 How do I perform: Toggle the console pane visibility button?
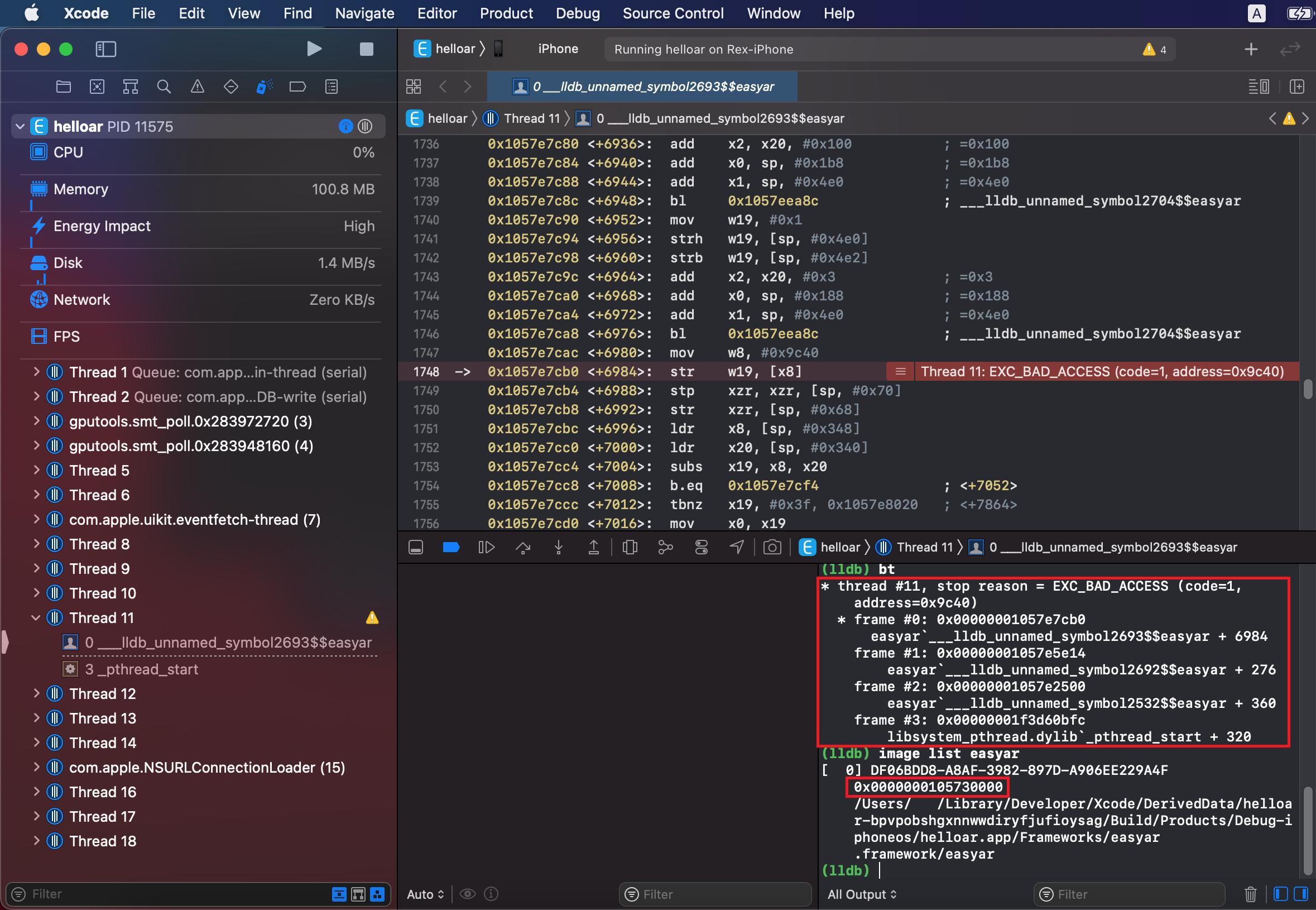point(1300,894)
